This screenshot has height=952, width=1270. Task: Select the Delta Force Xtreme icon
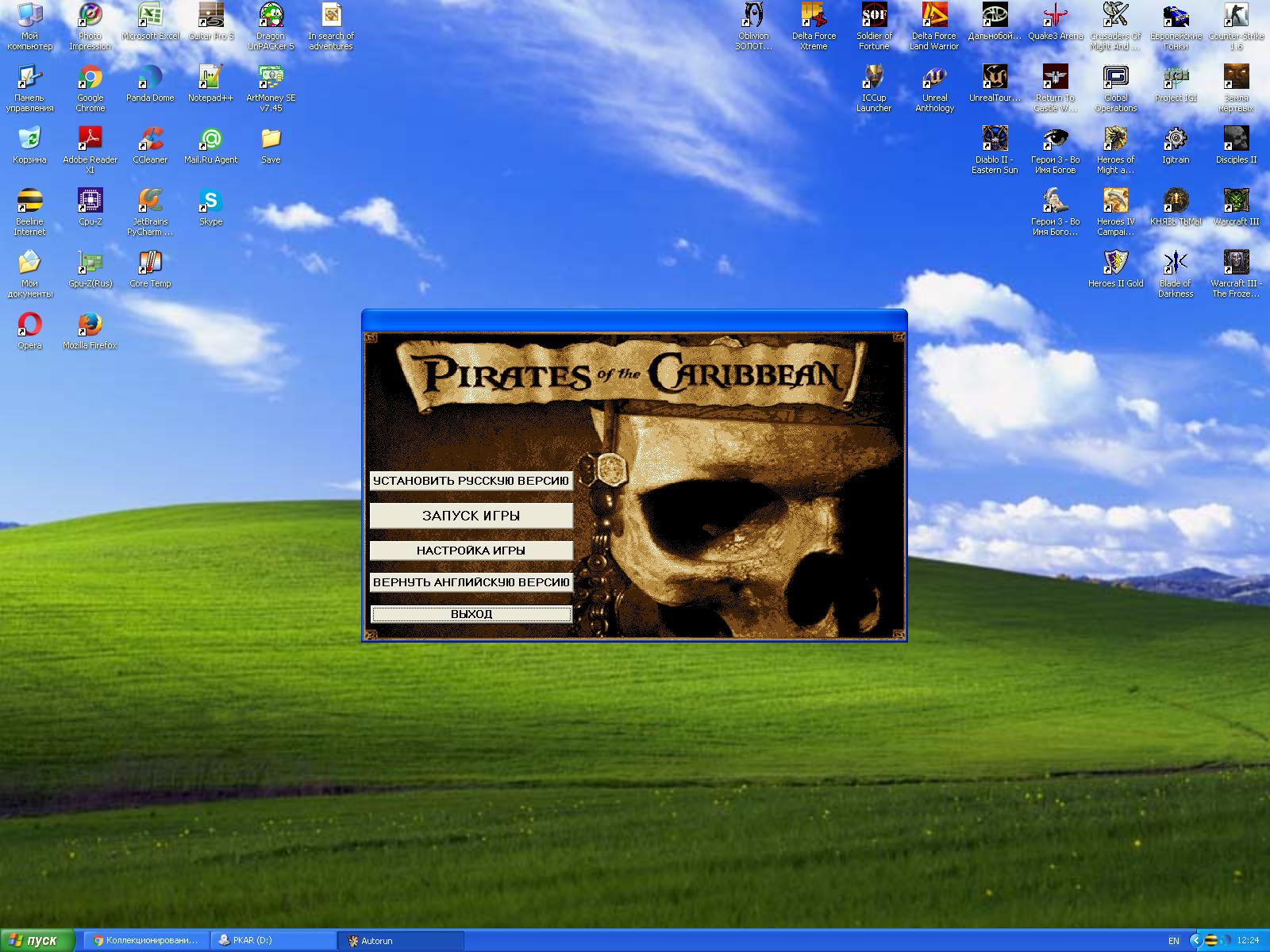(x=814, y=27)
